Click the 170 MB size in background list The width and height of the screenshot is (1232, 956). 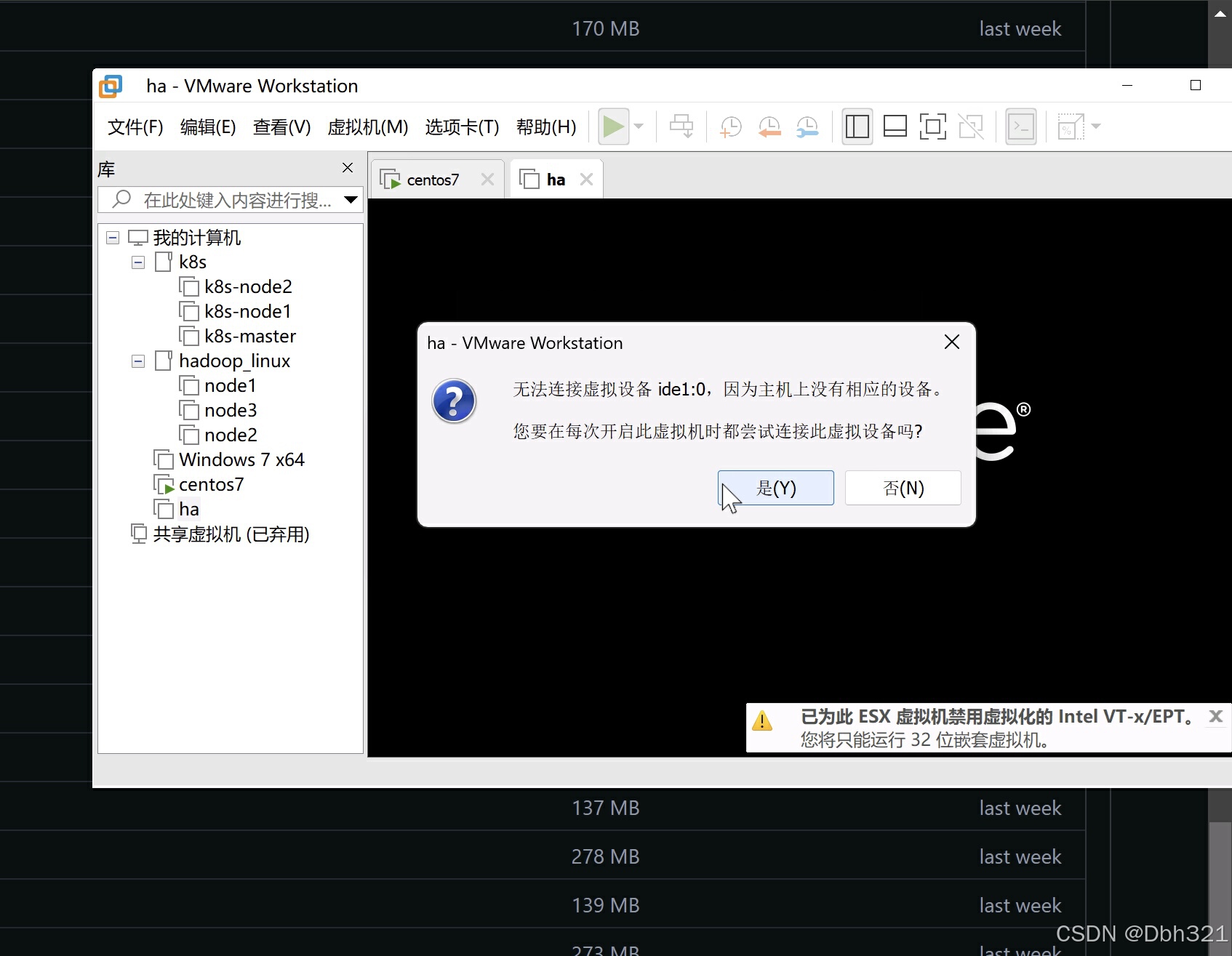tap(605, 29)
